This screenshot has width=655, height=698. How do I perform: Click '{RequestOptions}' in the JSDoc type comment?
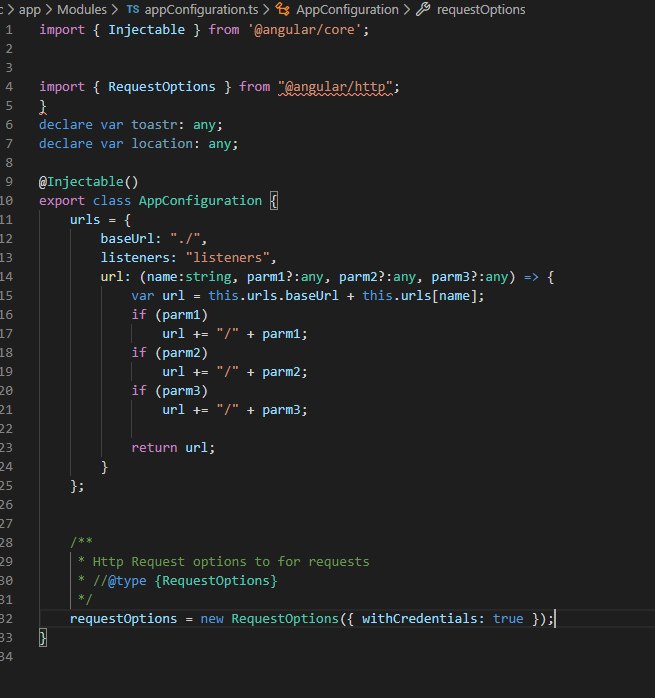coord(216,580)
